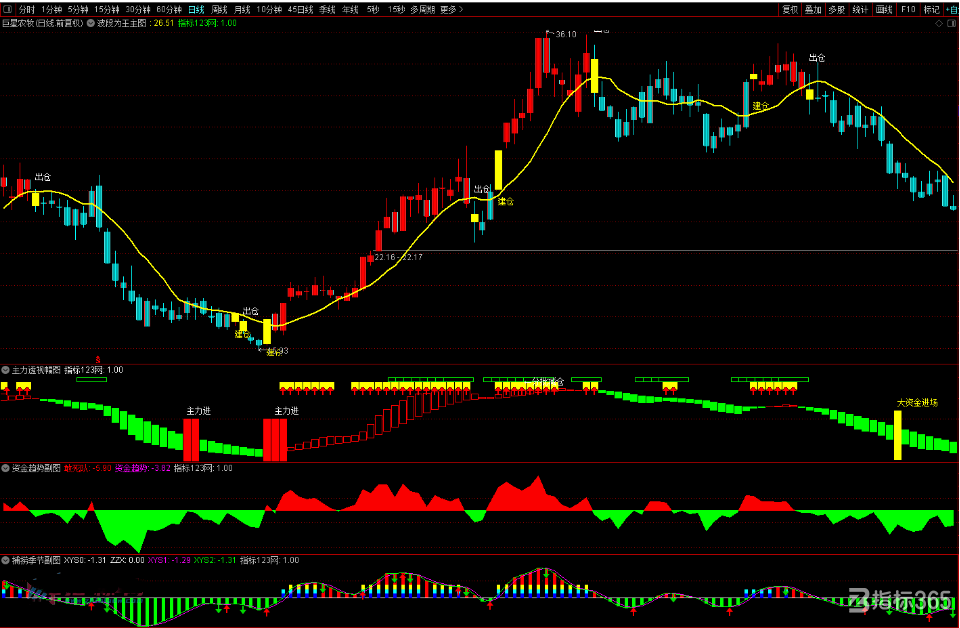This screenshot has height=628, width=960.
Task: Select the 月线 timeframe
Action: [242, 9]
